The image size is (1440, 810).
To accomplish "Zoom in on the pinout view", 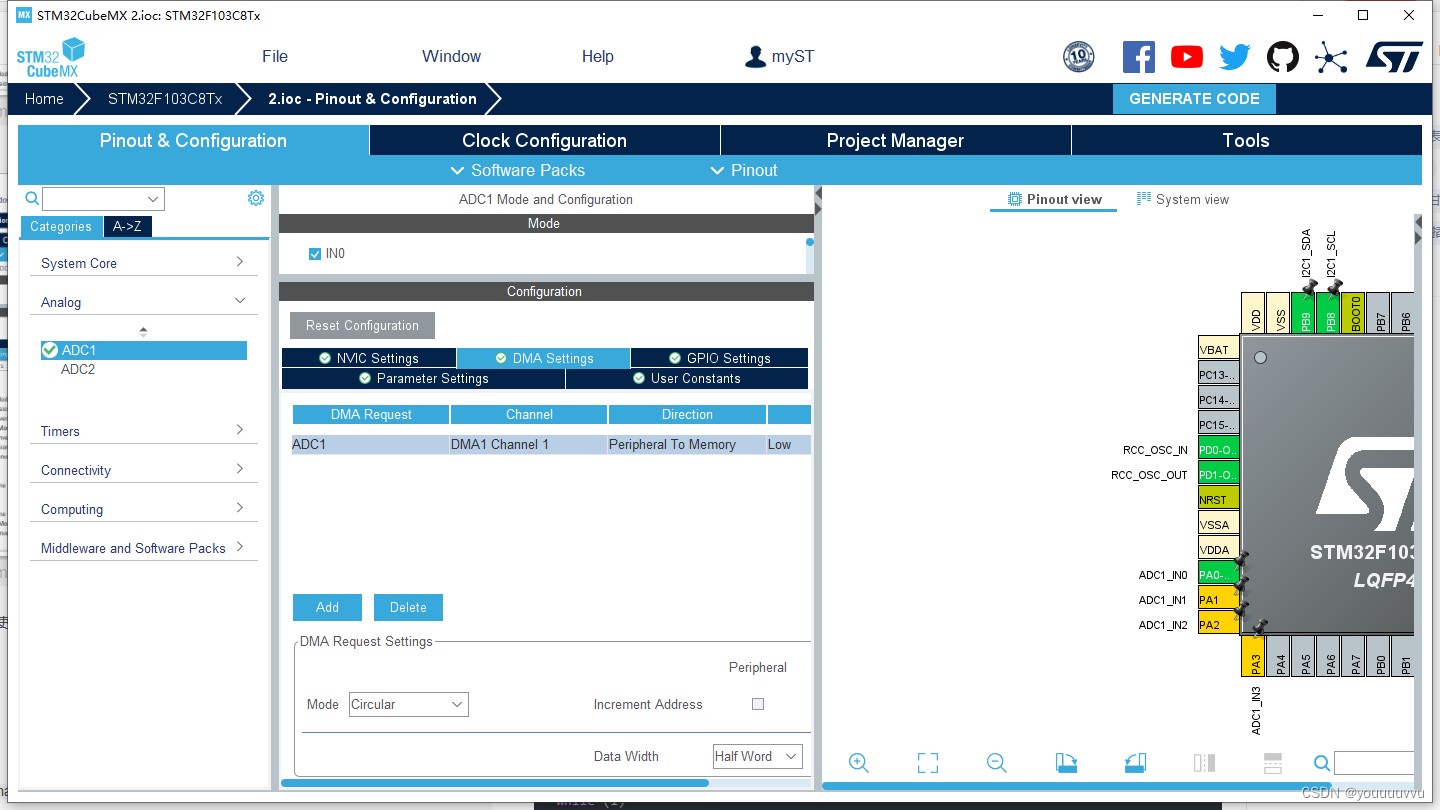I will click(x=858, y=763).
